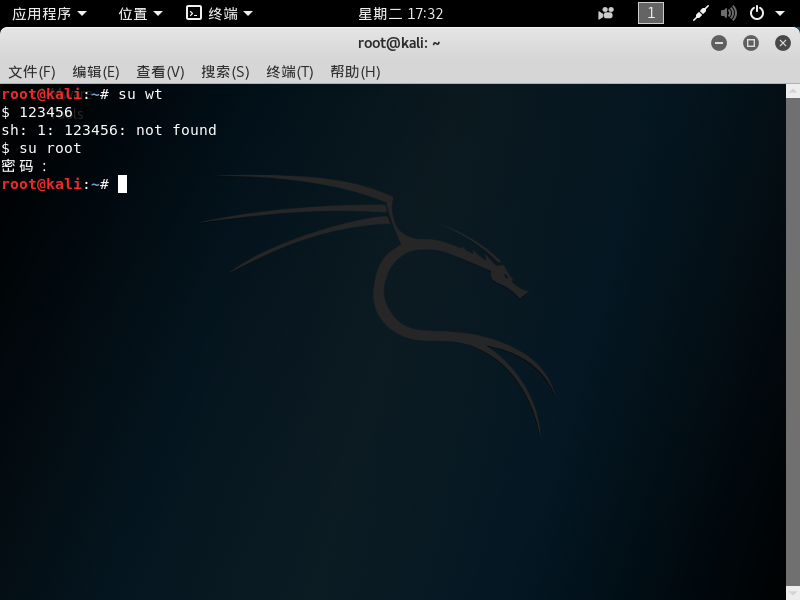Click the 'su root' command line
The image size is (800, 600).
pyautogui.click(x=41, y=148)
